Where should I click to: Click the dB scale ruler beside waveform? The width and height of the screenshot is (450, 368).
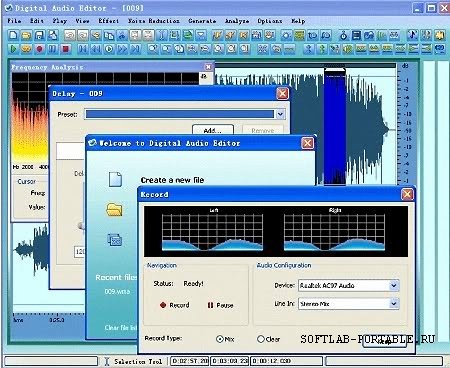pos(406,123)
